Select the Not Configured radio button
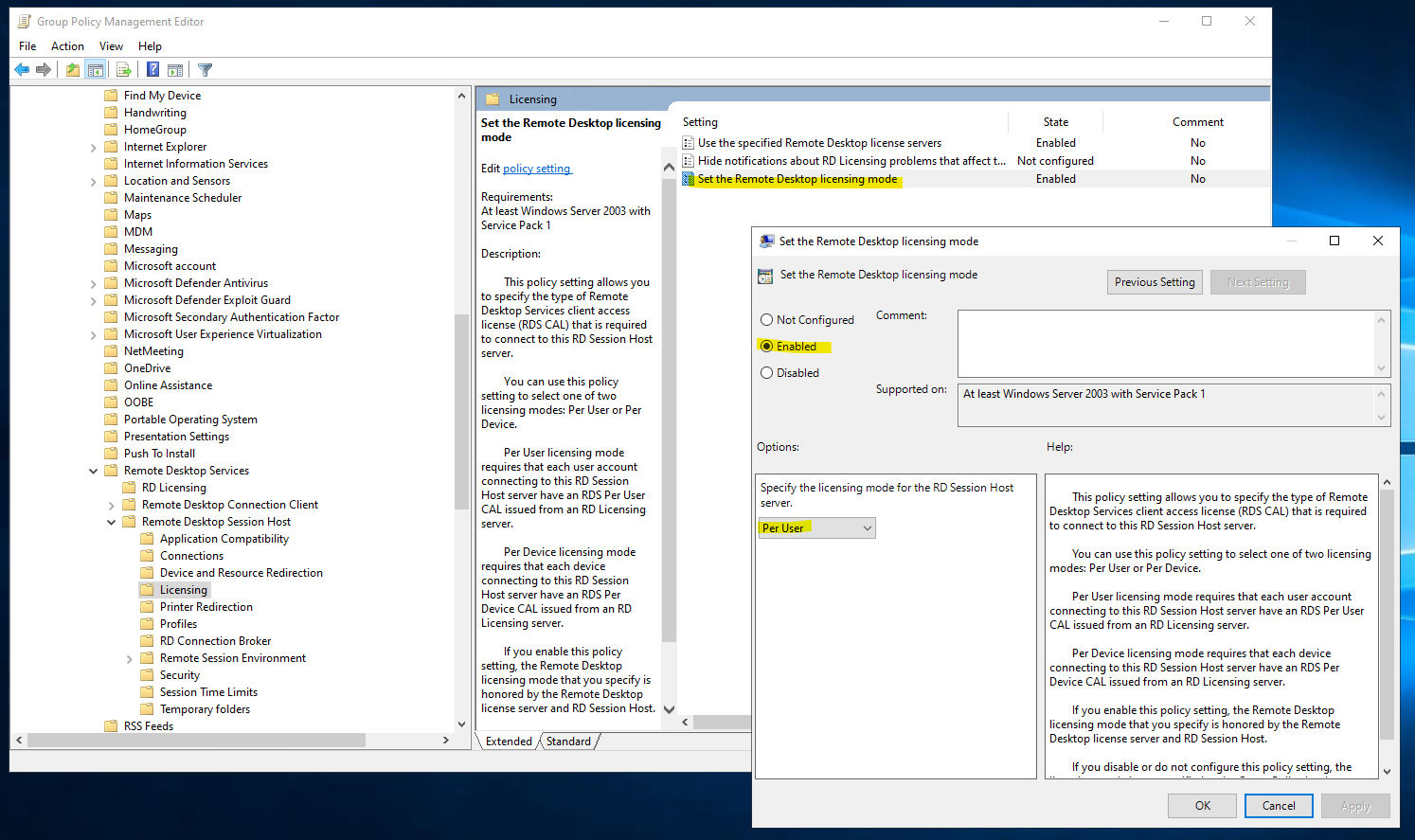 (767, 320)
